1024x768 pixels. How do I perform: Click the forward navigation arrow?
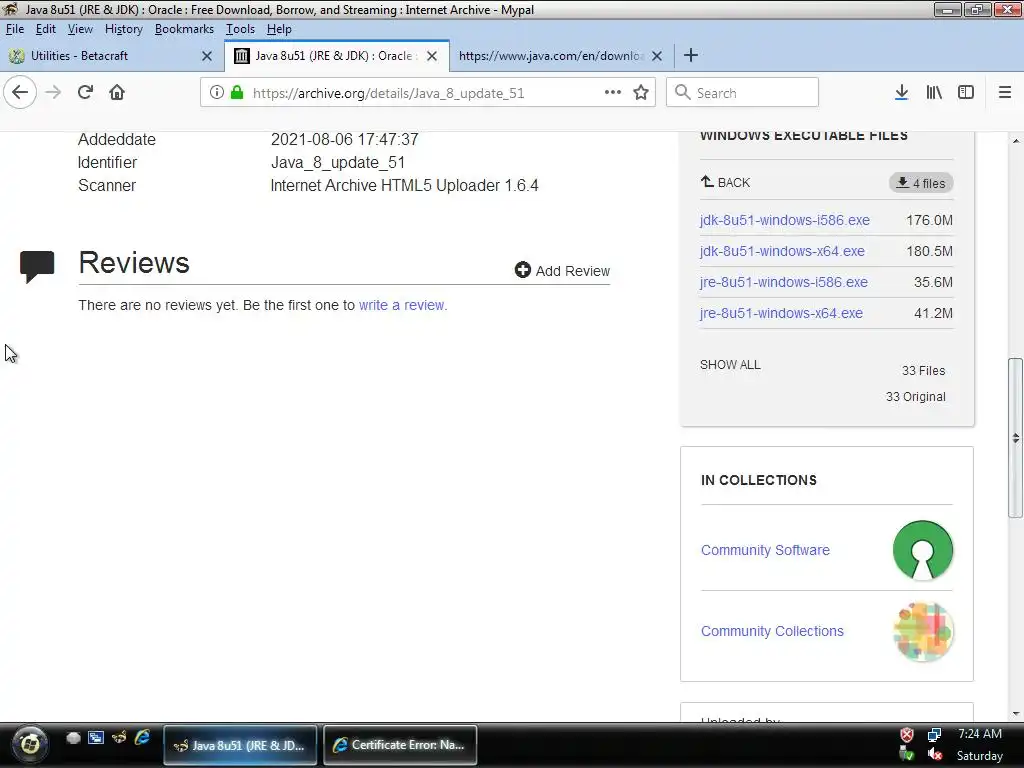click(x=53, y=92)
